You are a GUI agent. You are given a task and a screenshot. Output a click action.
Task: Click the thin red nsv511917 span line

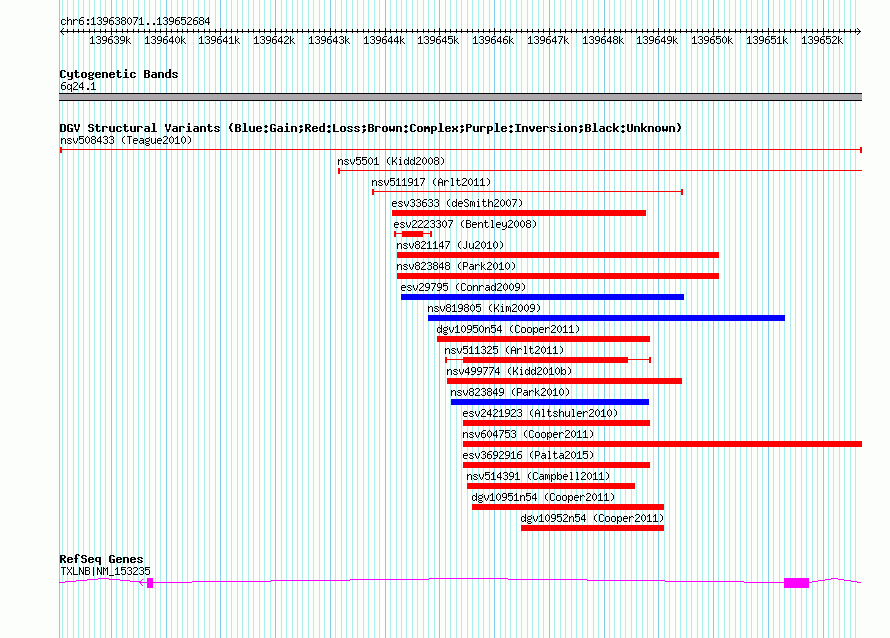pos(527,192)
